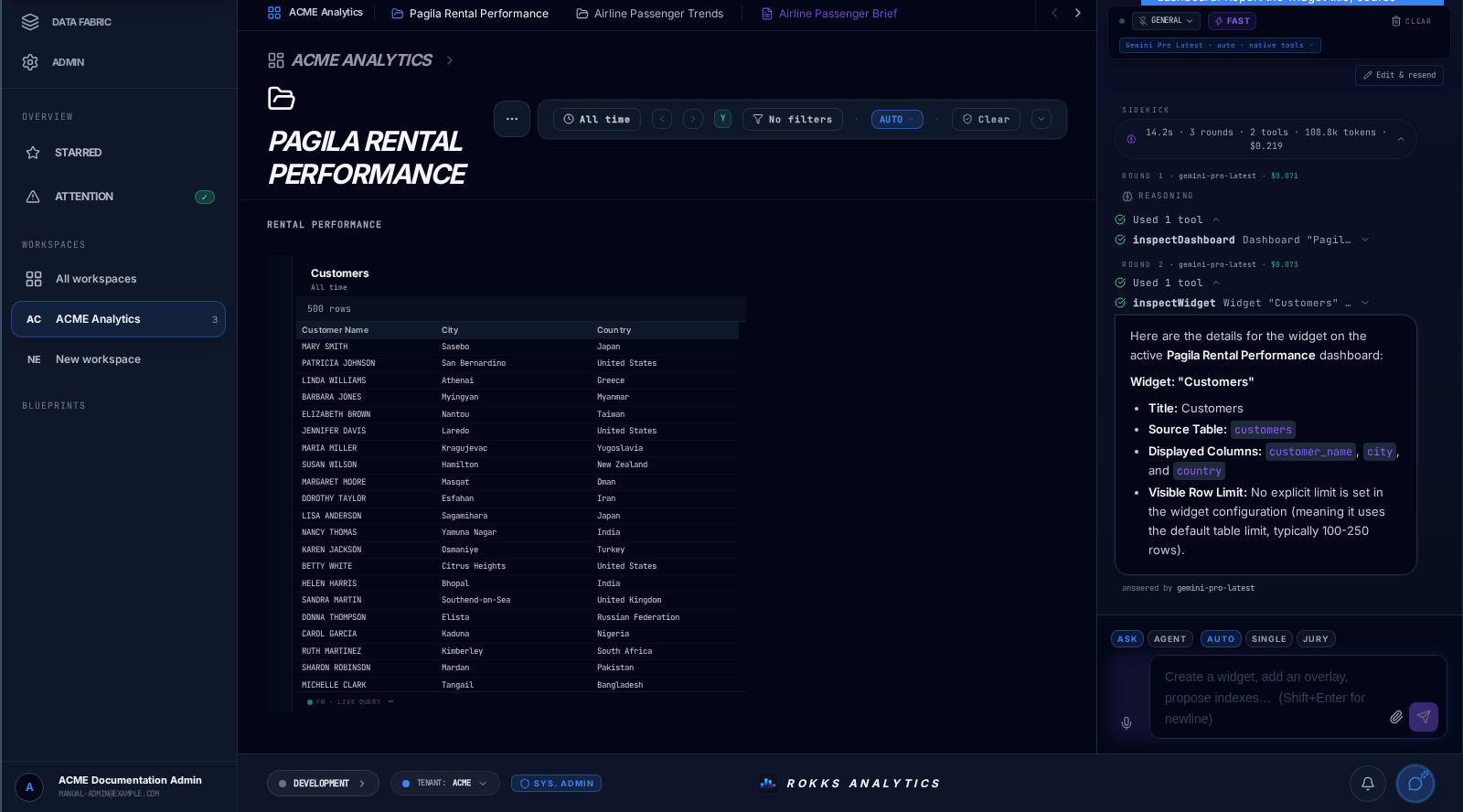The height and width of the screenshot is (812, 1463).
Task: Switch to the Airline Passenger Trends tab
Action: (x=650, y=14)
